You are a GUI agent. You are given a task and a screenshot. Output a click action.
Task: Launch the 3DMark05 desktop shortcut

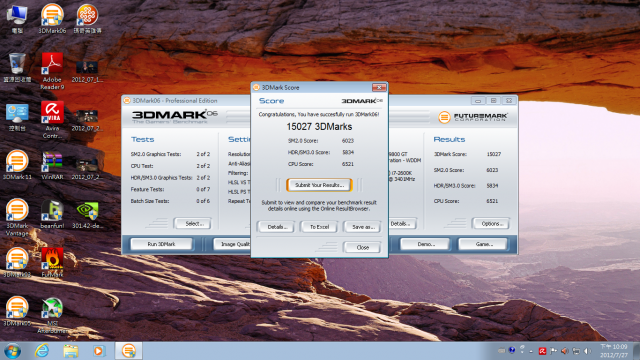coord(17,311)
